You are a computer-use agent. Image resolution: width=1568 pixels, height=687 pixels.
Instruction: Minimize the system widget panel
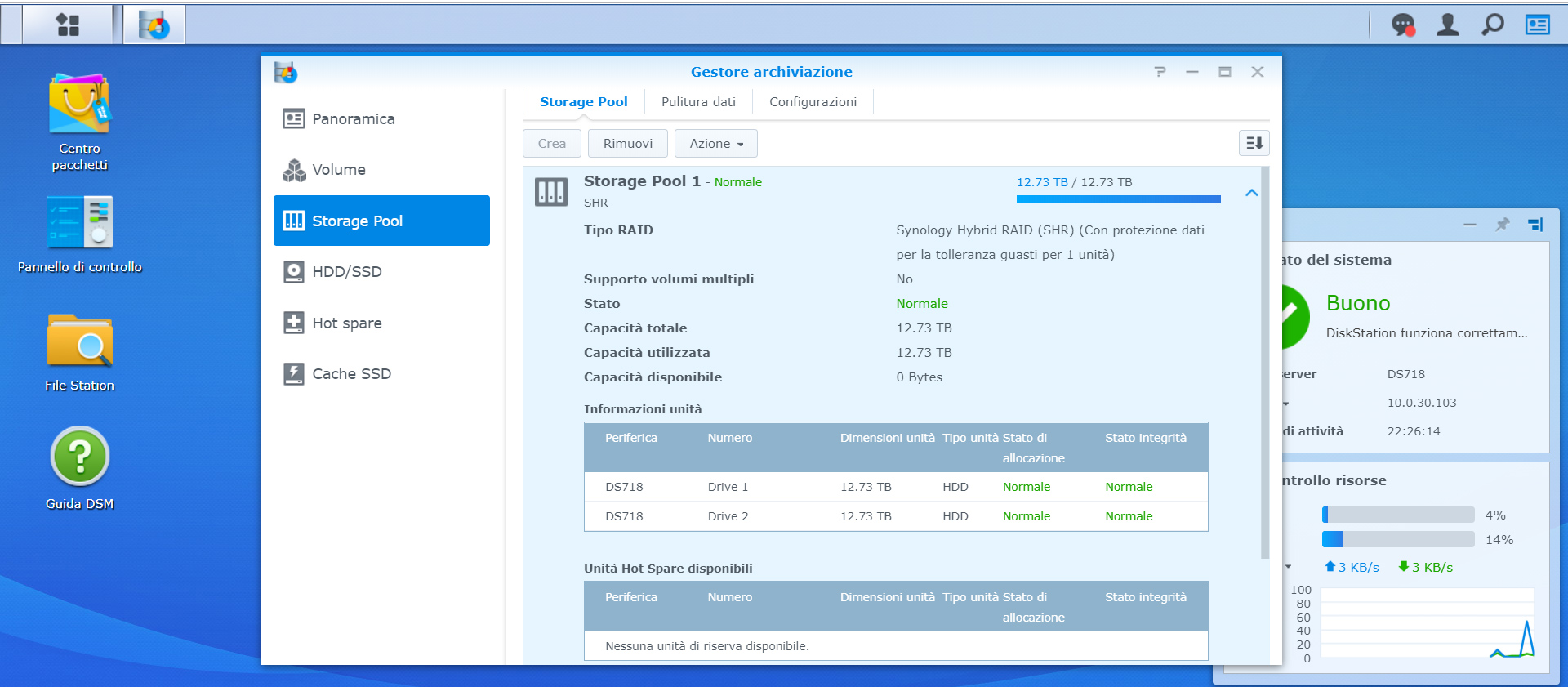pos(1470,224)
